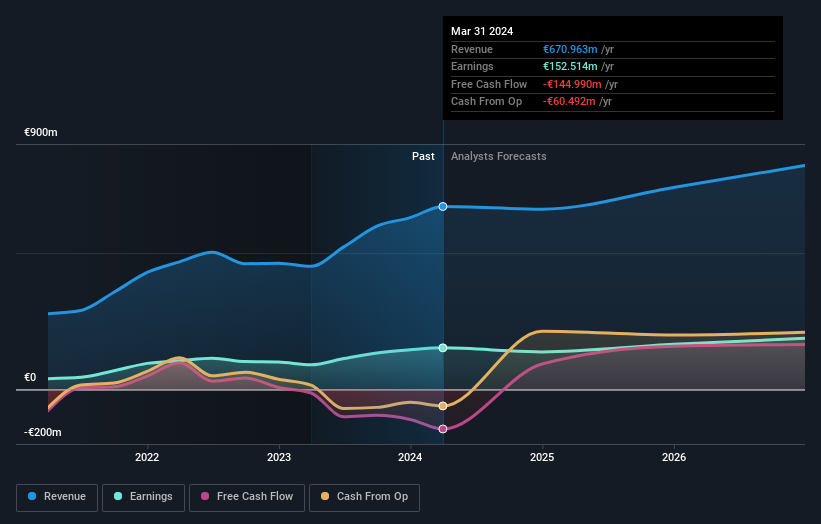Toggle the Revenue series in the legend
The height and width of the screenshot is (524, 821).
click(57, 497)
